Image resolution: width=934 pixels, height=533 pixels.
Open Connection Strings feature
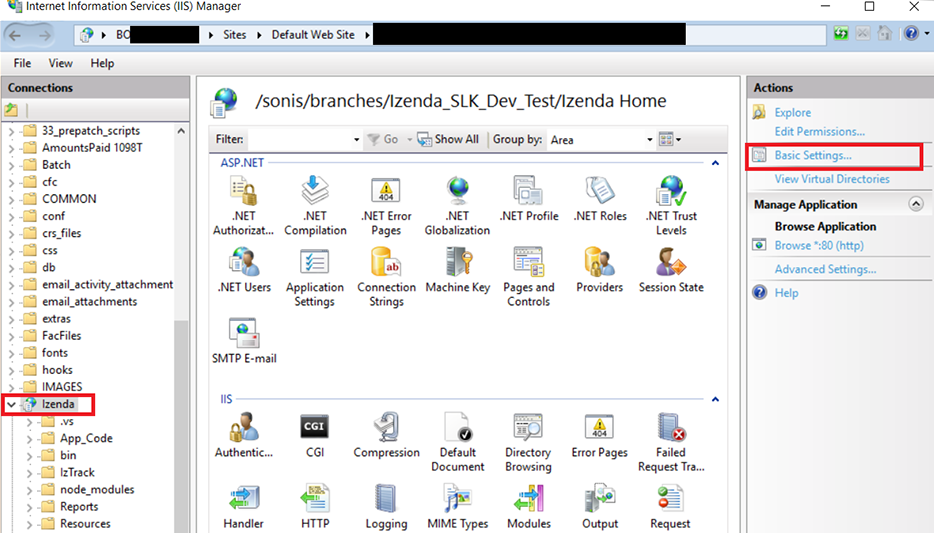(x=386, y=278)
